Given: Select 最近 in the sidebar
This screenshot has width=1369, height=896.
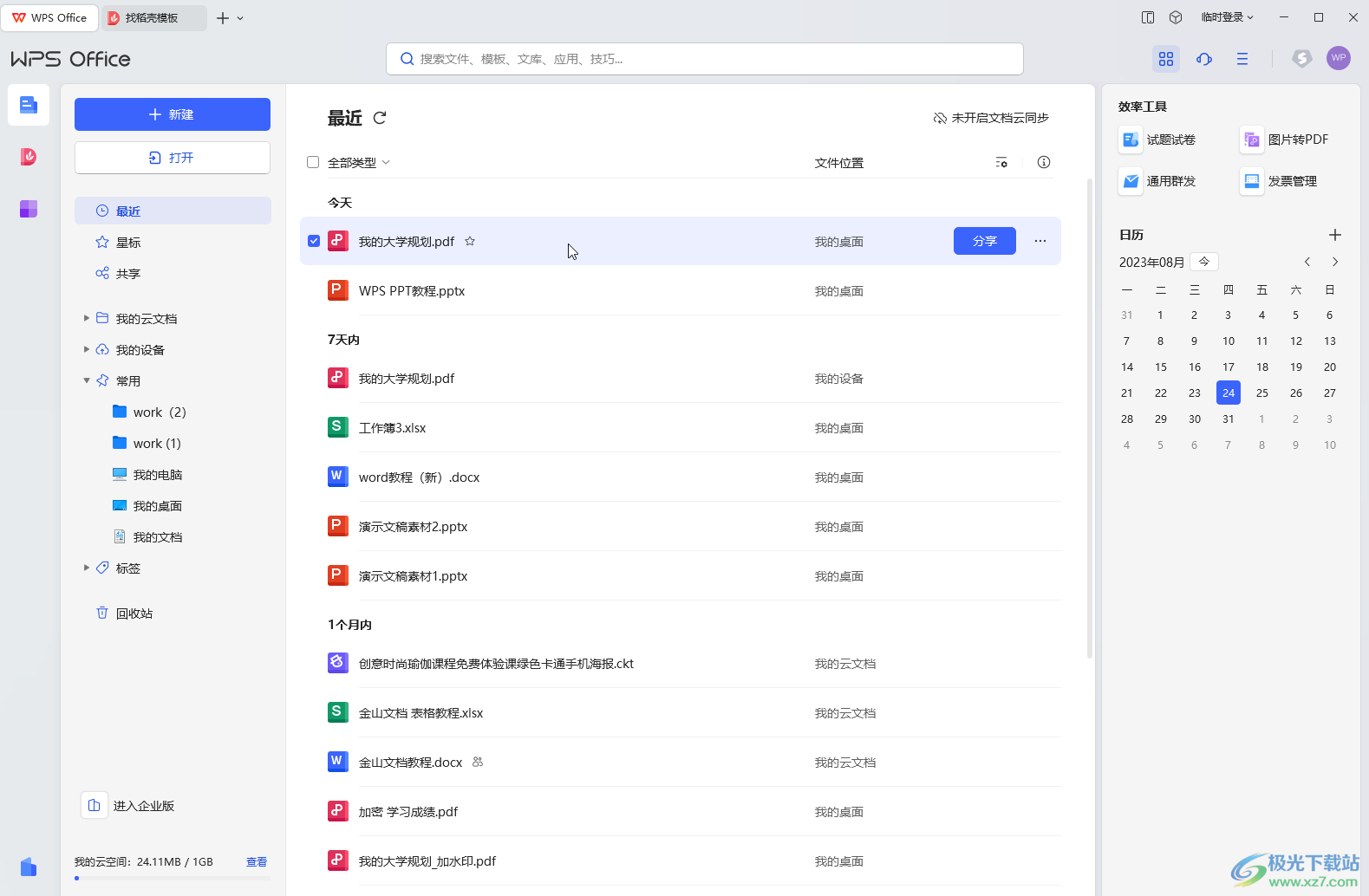Looking at the screenshot, I should (173, 211).
